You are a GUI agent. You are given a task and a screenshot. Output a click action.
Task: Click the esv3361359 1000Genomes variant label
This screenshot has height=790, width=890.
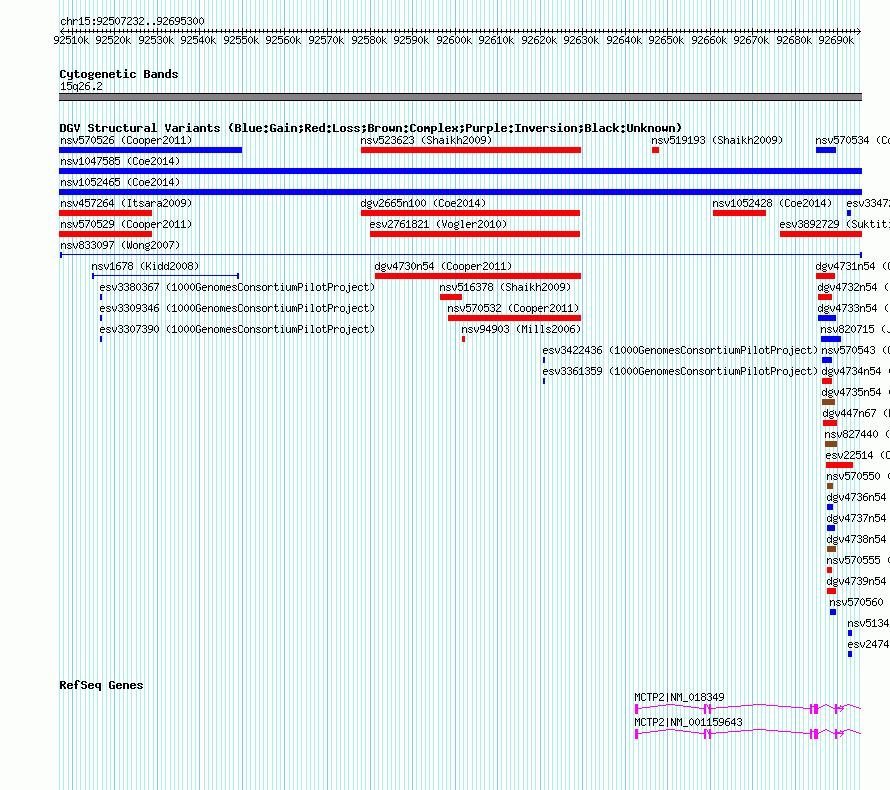coord(680,371)
